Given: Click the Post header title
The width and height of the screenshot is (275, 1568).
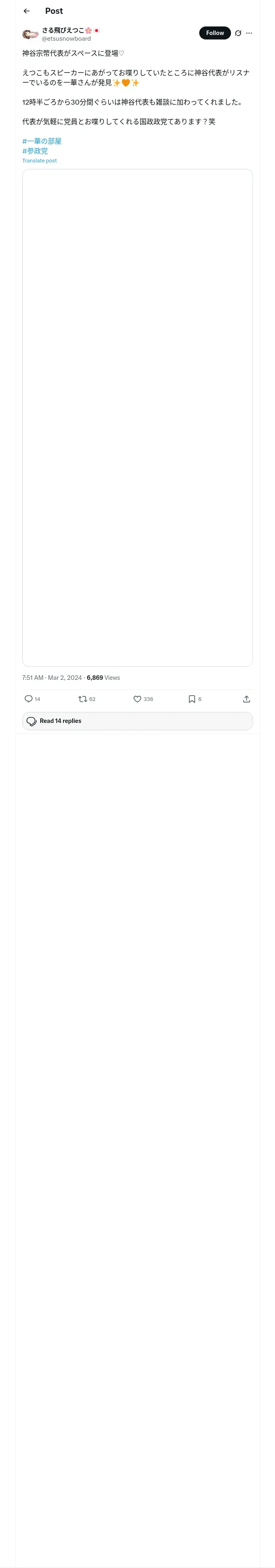Looking at the screenshot, I should click(54, 11).
